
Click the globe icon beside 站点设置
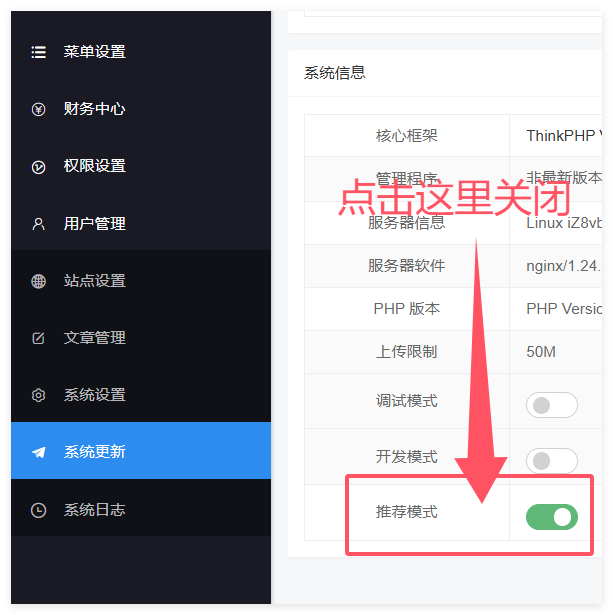point(38,281)
